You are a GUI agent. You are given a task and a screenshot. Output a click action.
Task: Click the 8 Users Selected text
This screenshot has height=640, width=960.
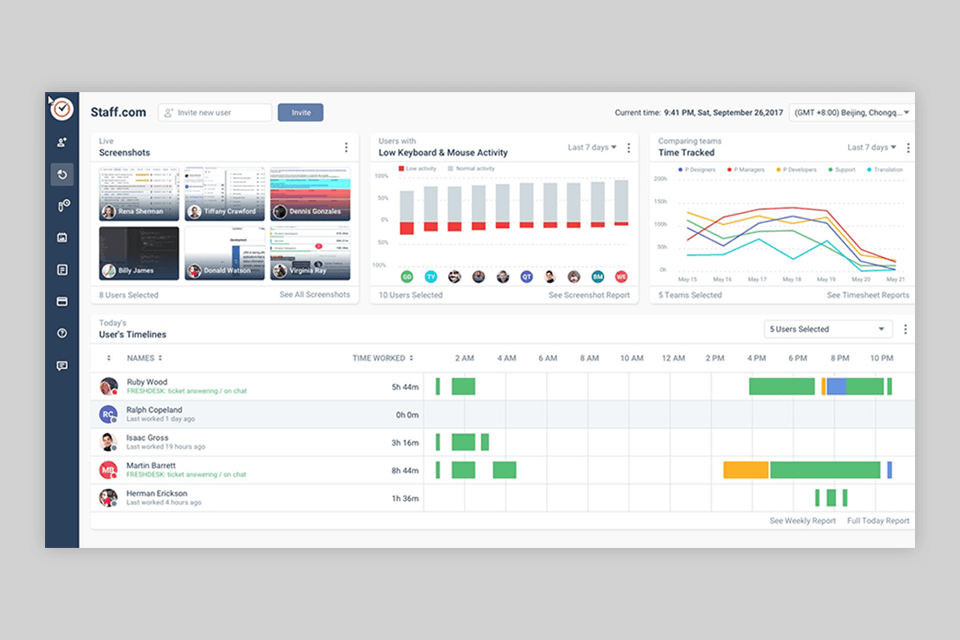coord(129,295)
